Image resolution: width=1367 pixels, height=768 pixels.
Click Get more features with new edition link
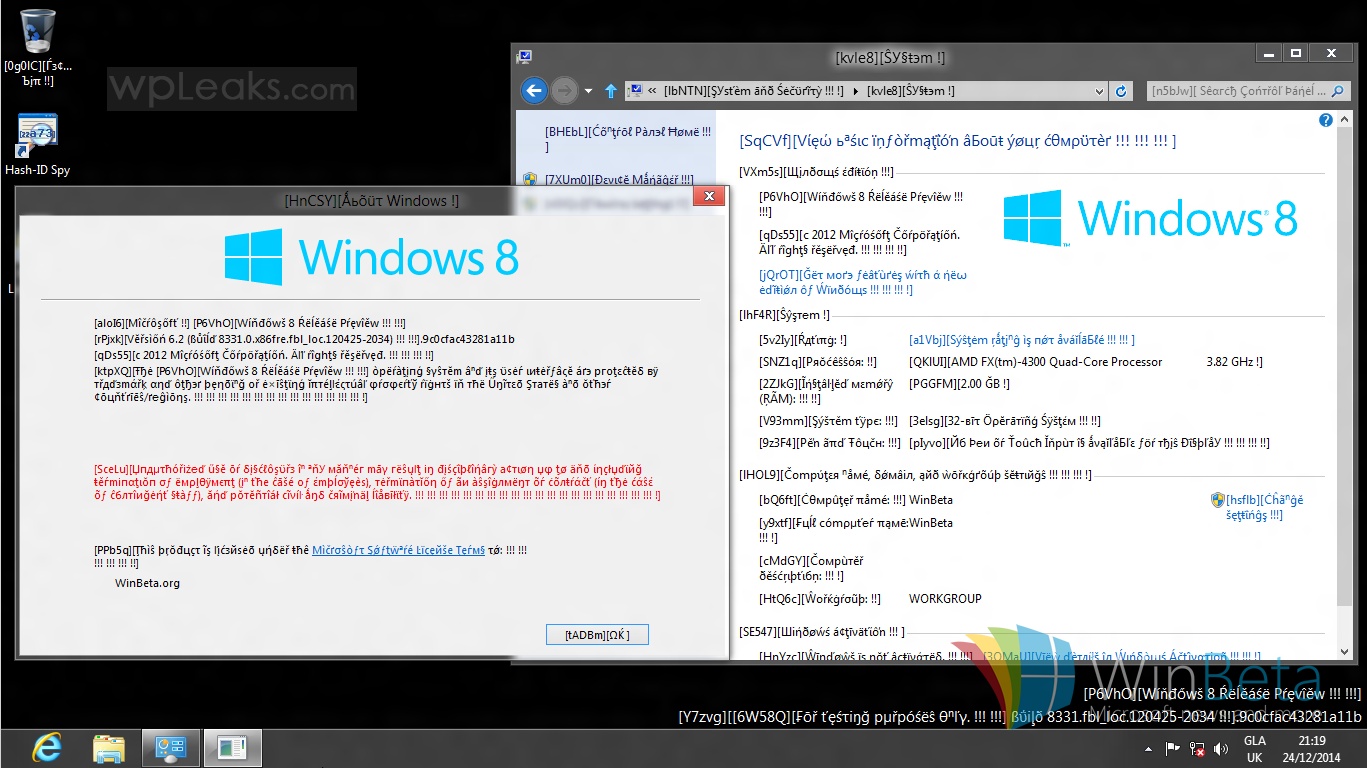[863, 282]
